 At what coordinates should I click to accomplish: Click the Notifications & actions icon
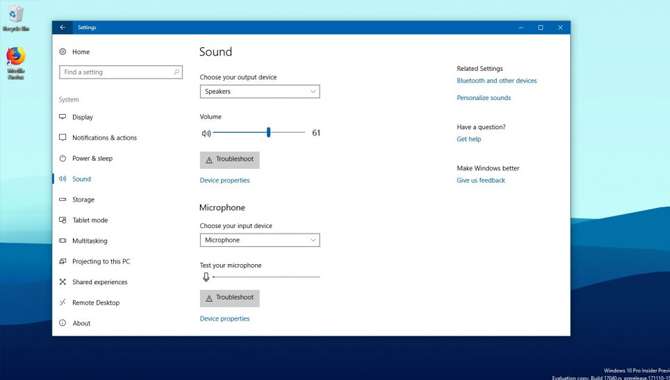click(63, 137)
